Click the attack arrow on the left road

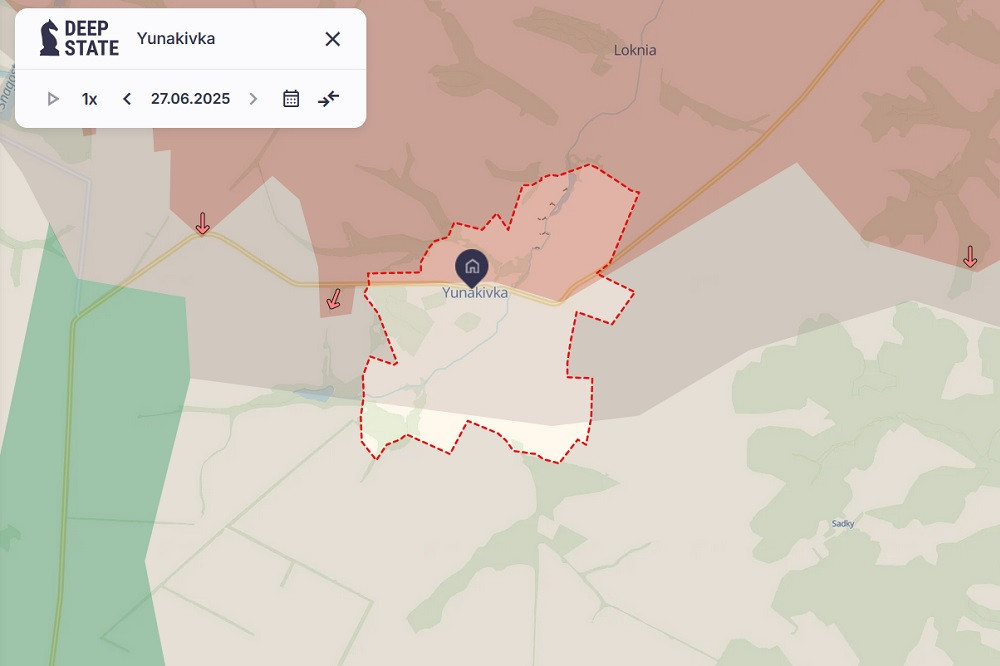click(202, 223)
